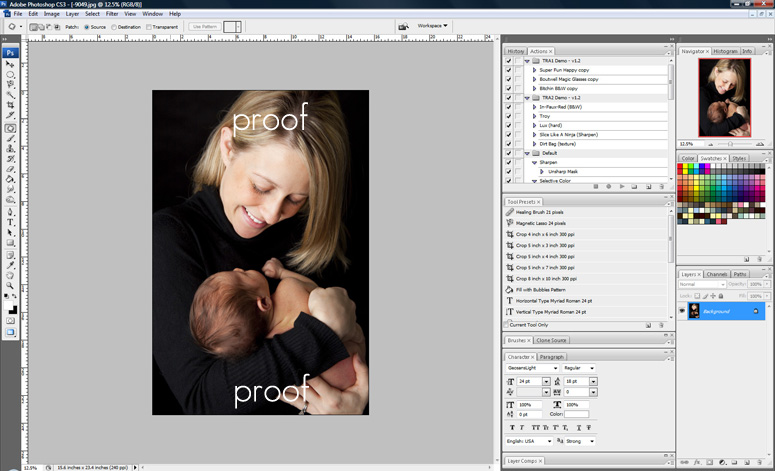
Task: Select the Move tool
Action: pos(10,64)
